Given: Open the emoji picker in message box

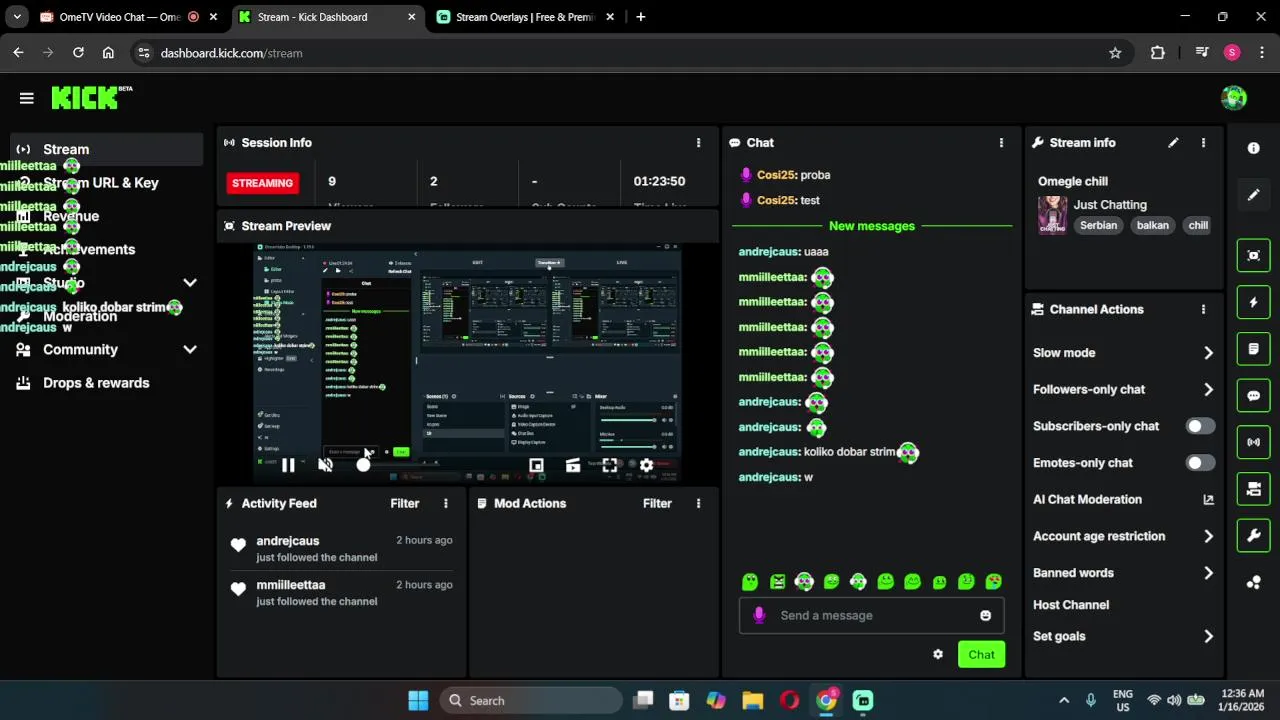Looking at the screenshot, I should click(985, 616).
